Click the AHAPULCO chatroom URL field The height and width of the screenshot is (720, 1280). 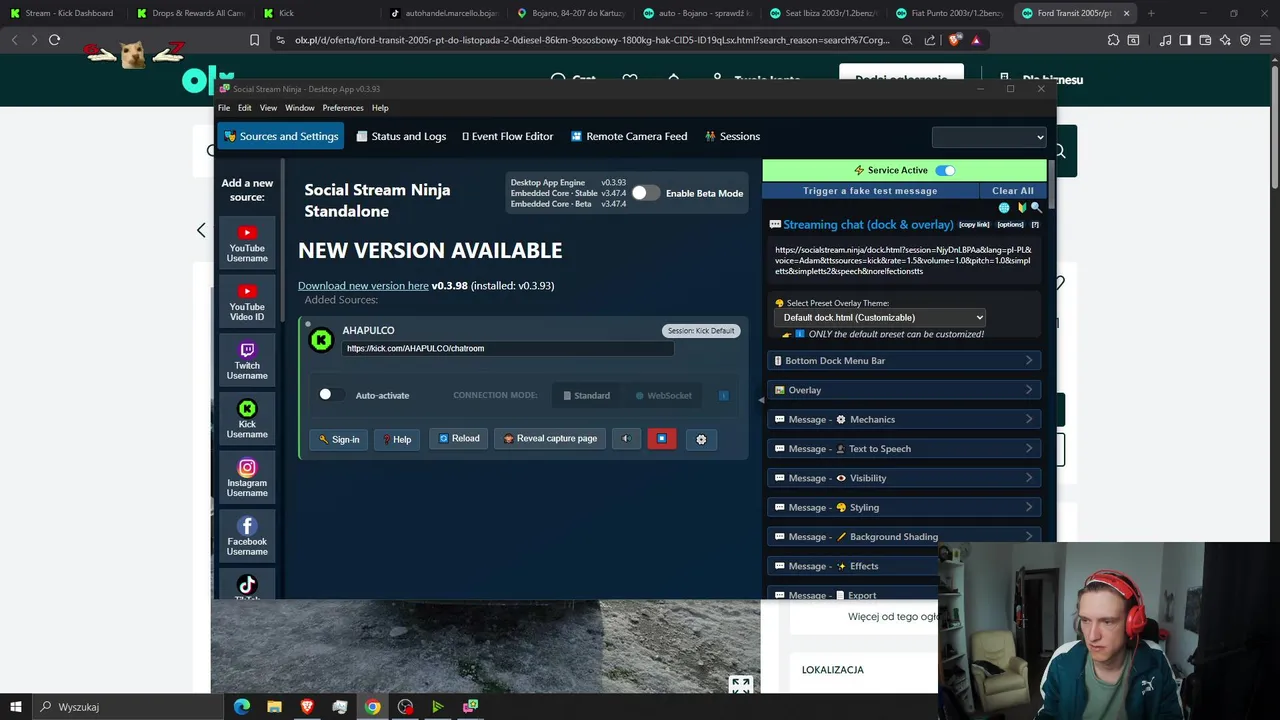click(507, 348)
